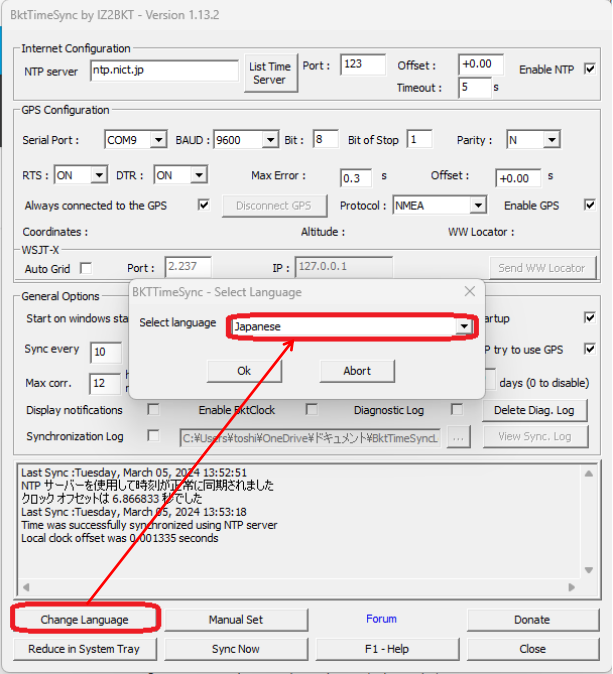Toggle the Enable BktClock checkbox

point(312,409)
